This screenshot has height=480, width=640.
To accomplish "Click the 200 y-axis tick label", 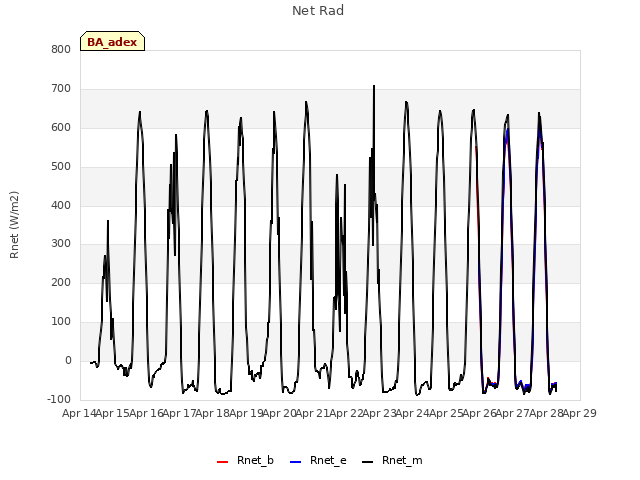I will click(61, 282).
